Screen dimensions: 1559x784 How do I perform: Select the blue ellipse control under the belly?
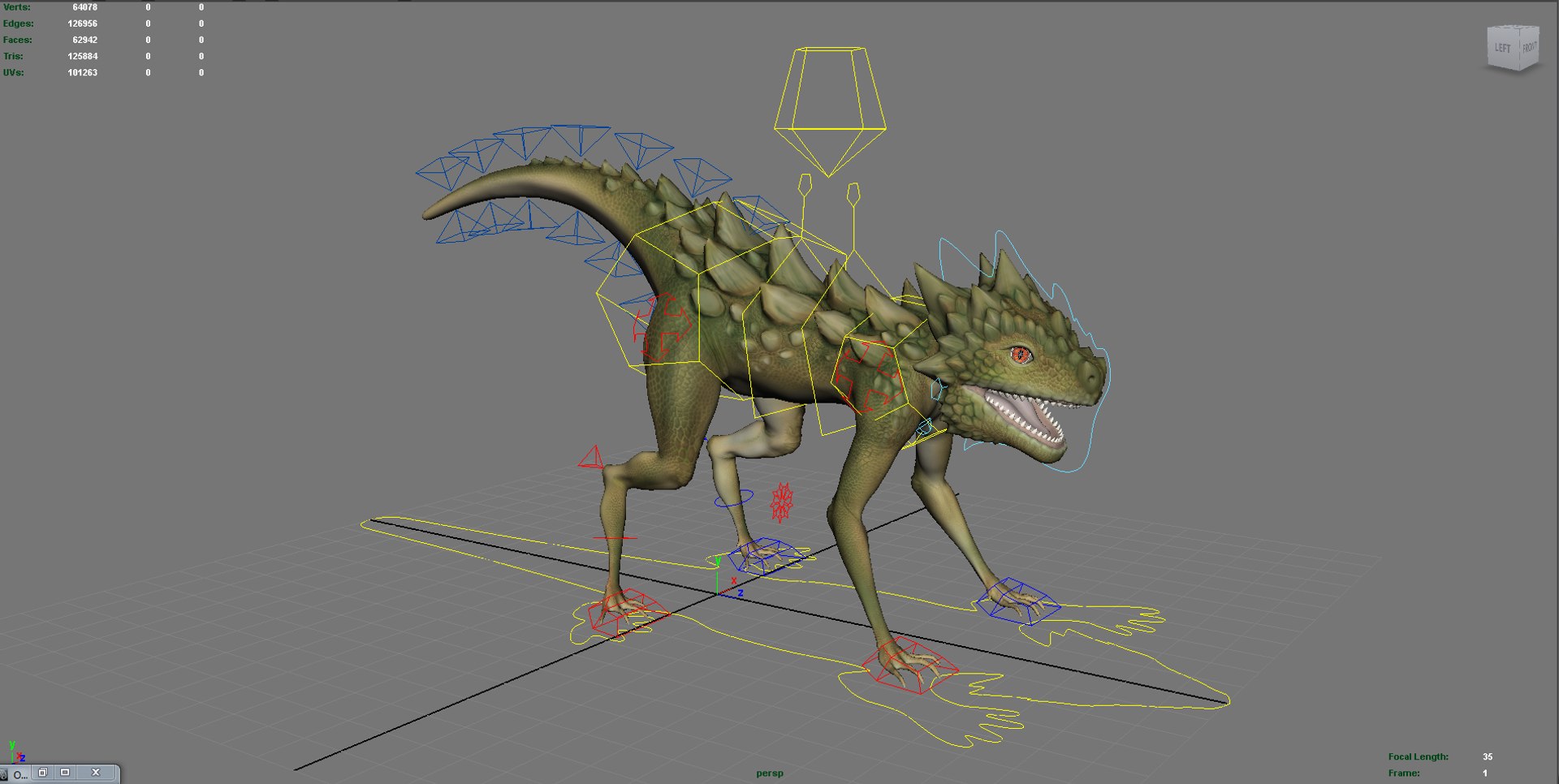click(734, 498)
